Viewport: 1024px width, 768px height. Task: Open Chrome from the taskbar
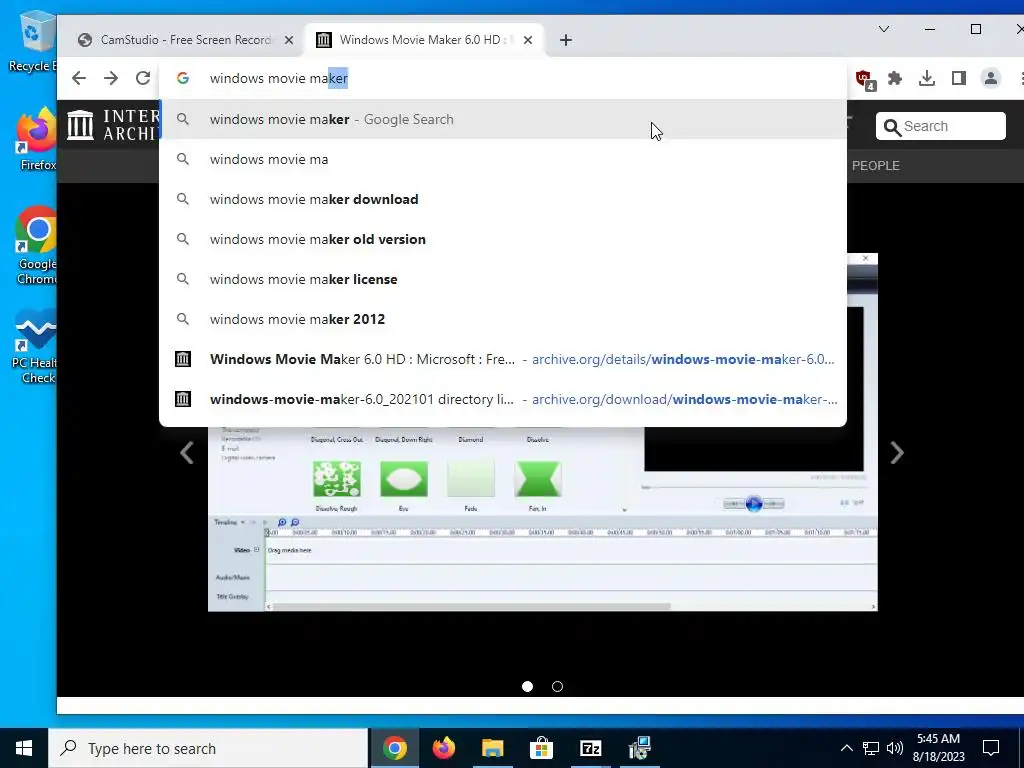(x=395, y=748)
